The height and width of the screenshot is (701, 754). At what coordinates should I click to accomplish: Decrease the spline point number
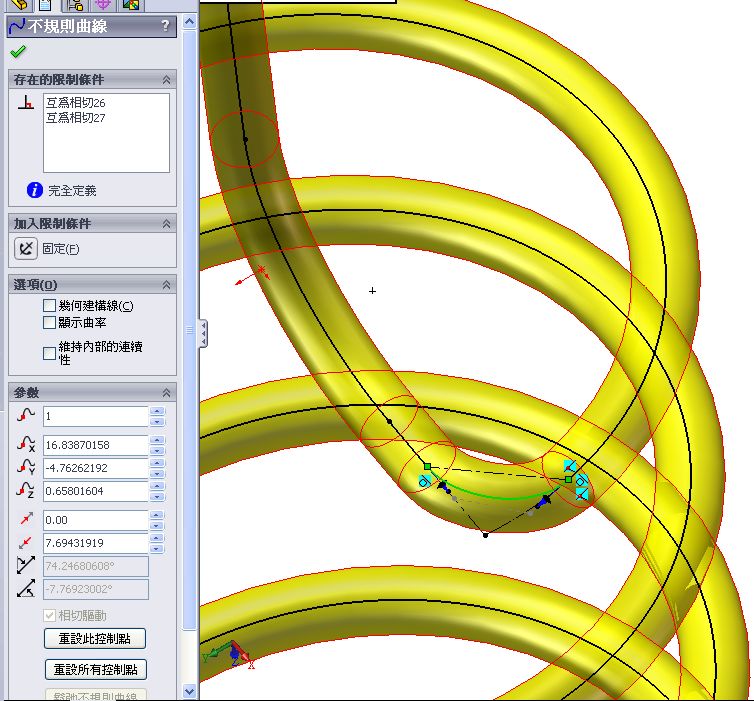pyautogui.click(x=157, y=422)
